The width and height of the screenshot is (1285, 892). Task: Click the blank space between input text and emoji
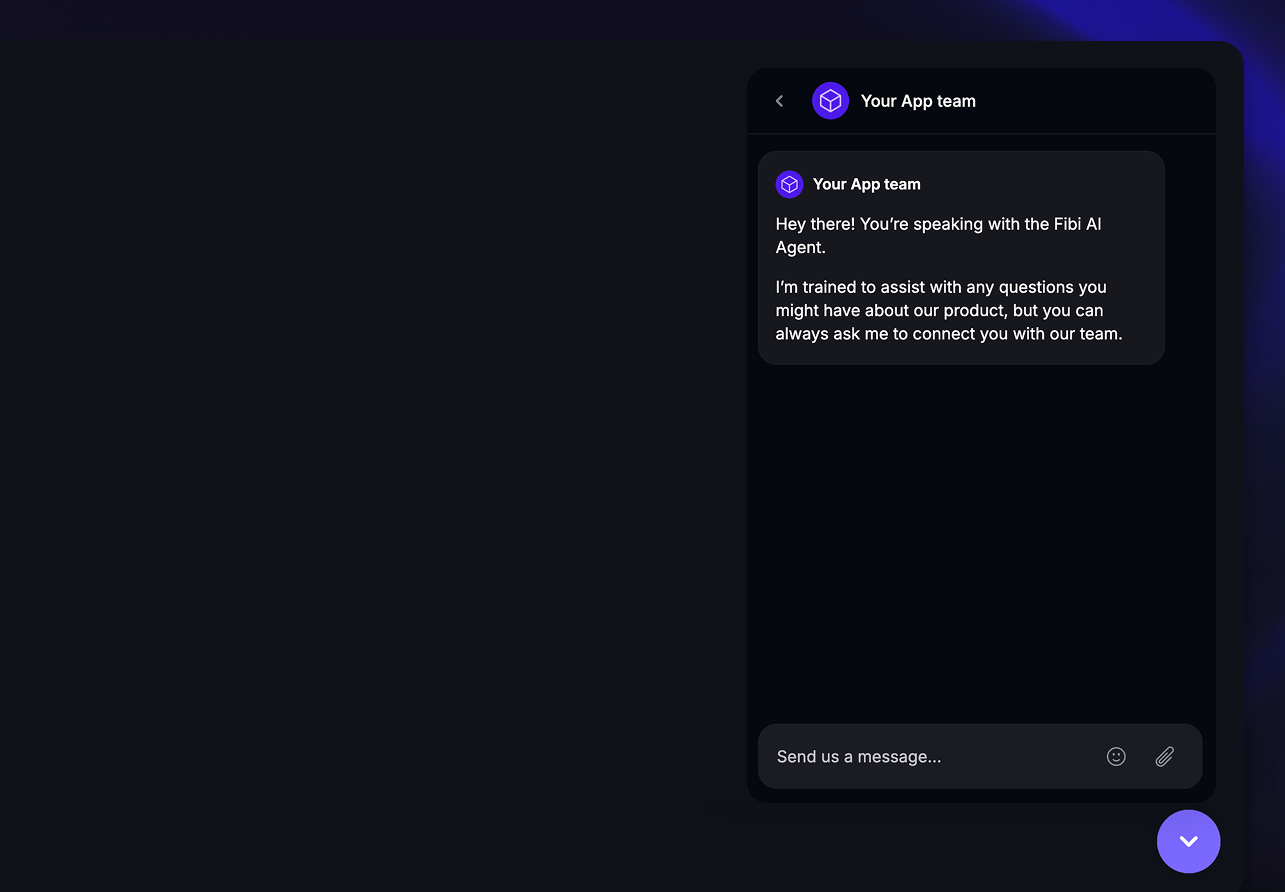[x=1020, y=757]
